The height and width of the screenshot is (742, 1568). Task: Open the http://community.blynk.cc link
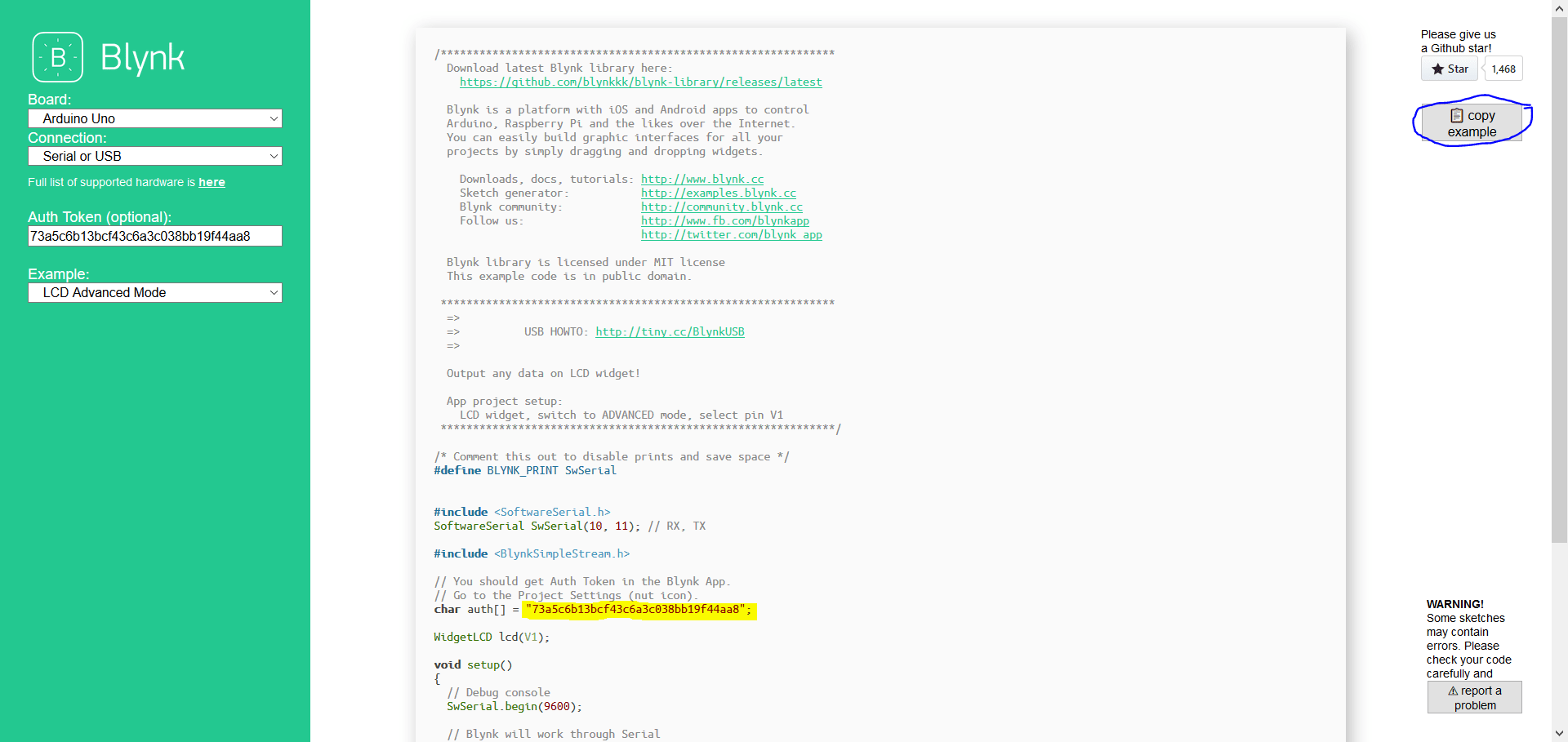tap(722, 207)
